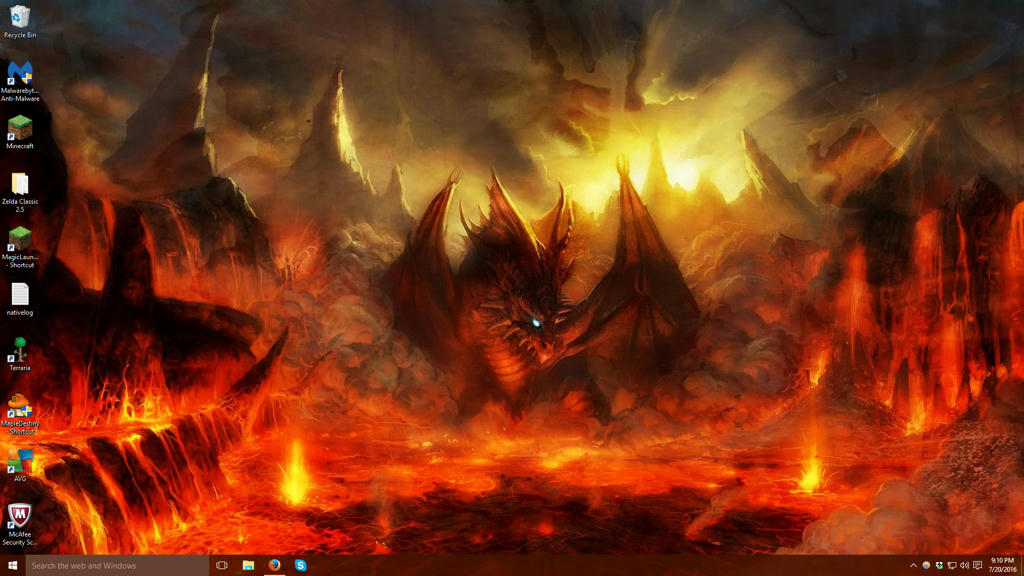Viewport: 1024px width, 576px height.
Task: Select the Recycle Bin desktop icon
Action: [20, 21]
